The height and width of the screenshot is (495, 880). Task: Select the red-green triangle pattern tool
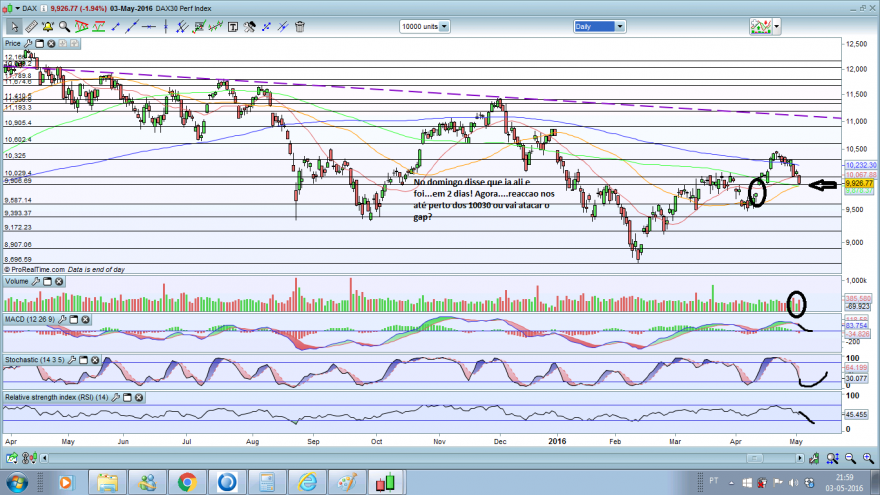(81, 26)
